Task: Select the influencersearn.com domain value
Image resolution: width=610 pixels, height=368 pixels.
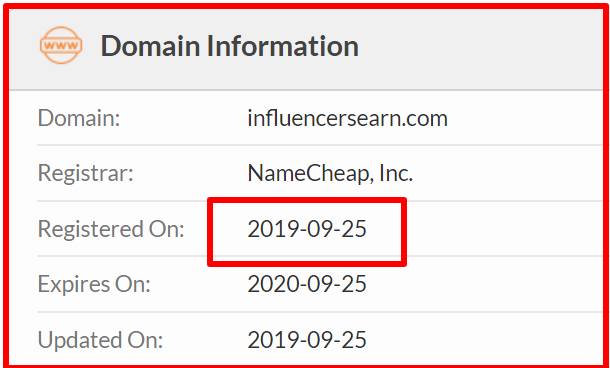Action: pyautogui.click(x=347, y=118)
